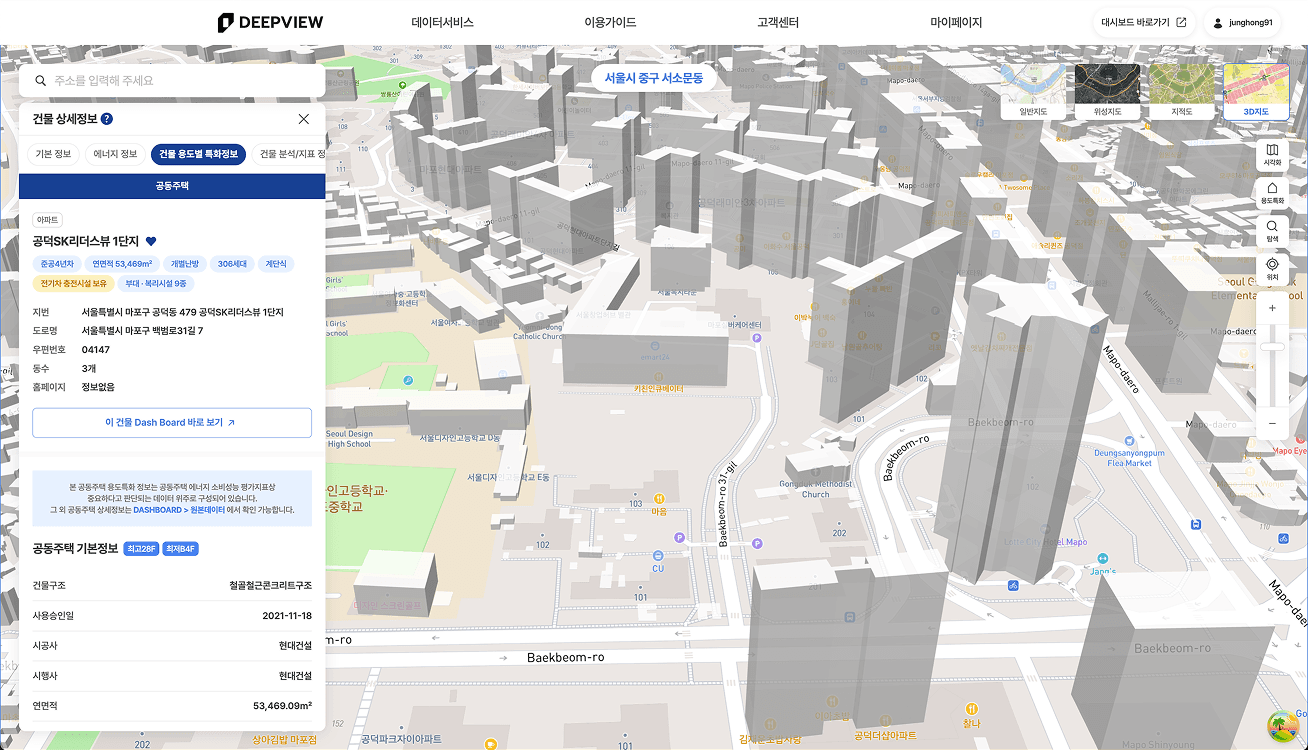The image size is (1308, 750).
Task: Switch map type to 위성지도
Action: tap(1107, 91)
